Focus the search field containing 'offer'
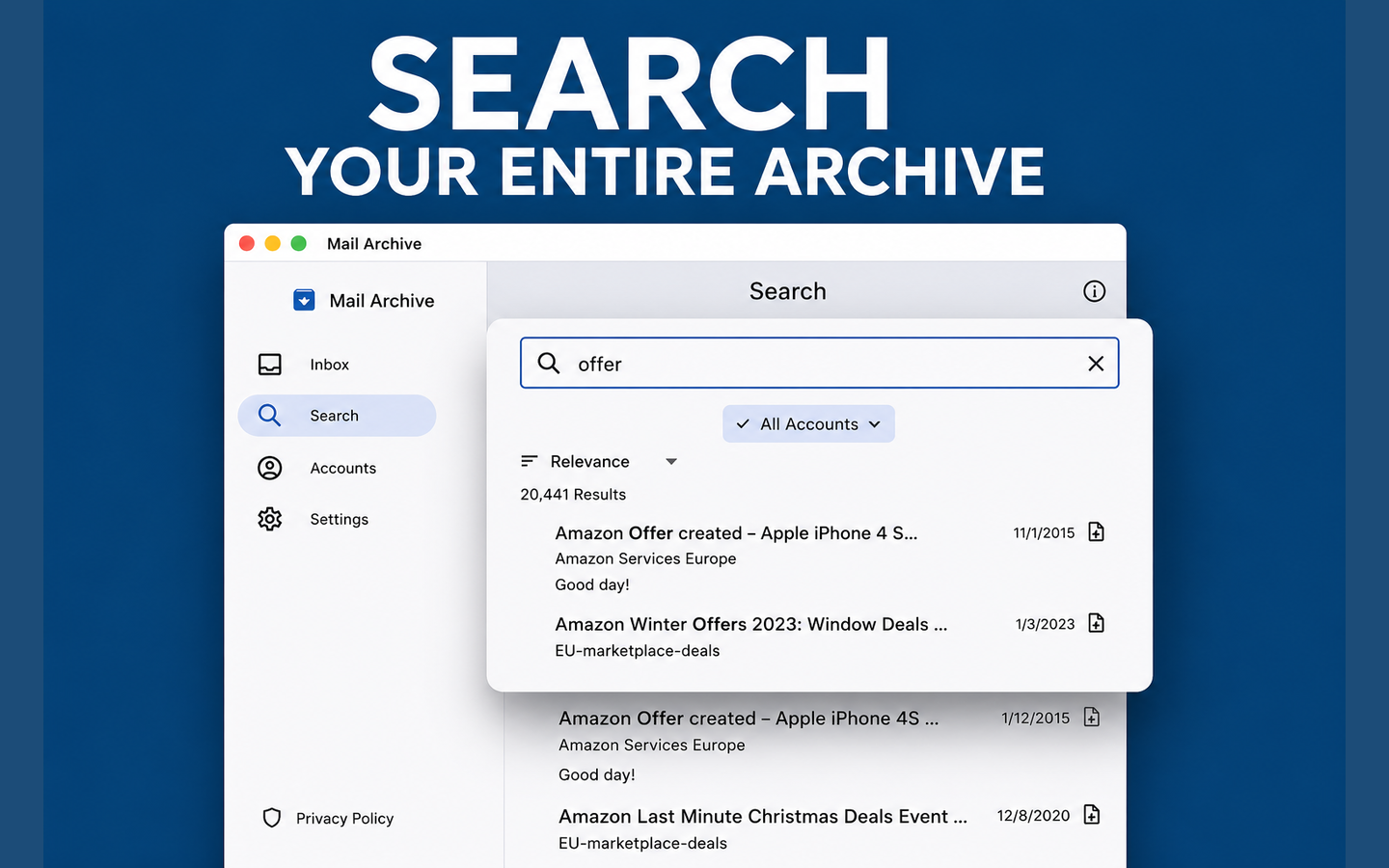The width and height of the screenshot is (1389, 868). (819, 363)
